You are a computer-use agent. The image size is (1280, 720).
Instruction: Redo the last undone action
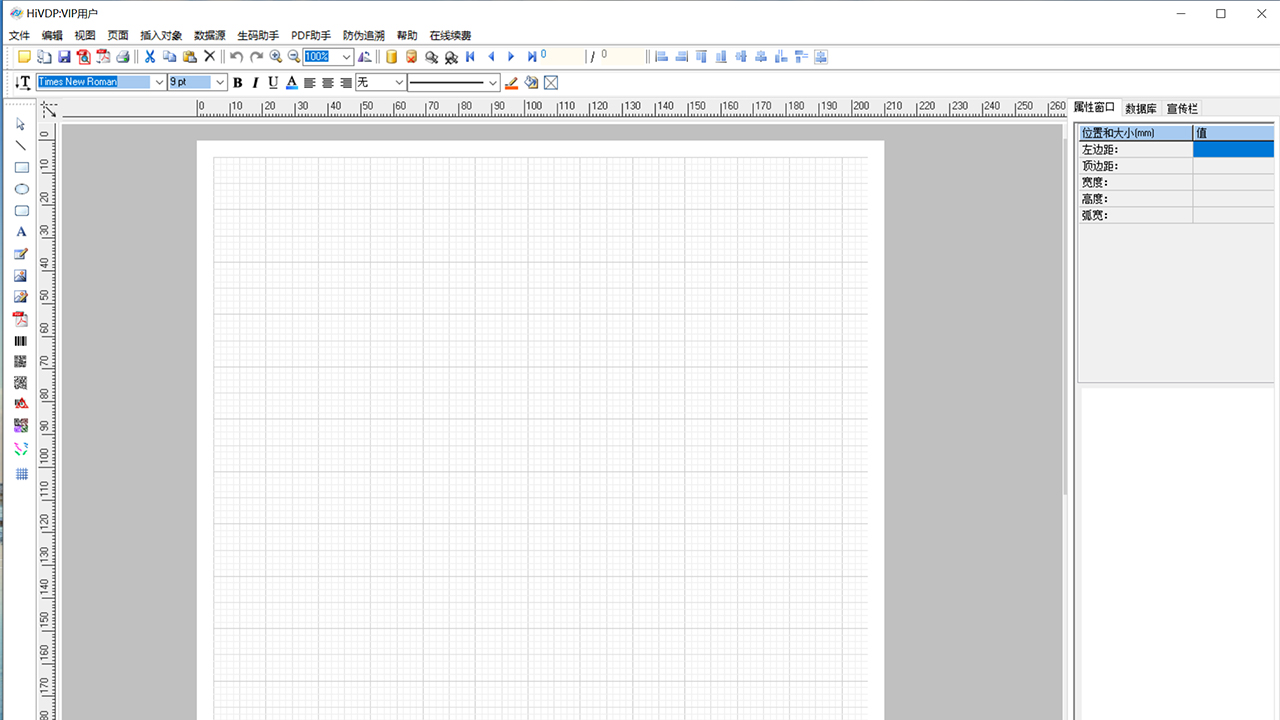click(256, 57)
